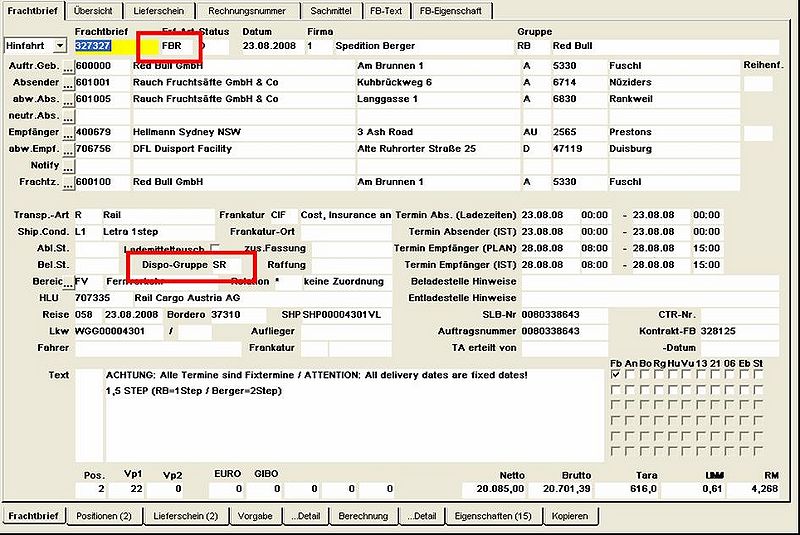Open Empfänger lookup ellipsis button
Viewport: 800px width, 535px height.
[68, 133]
